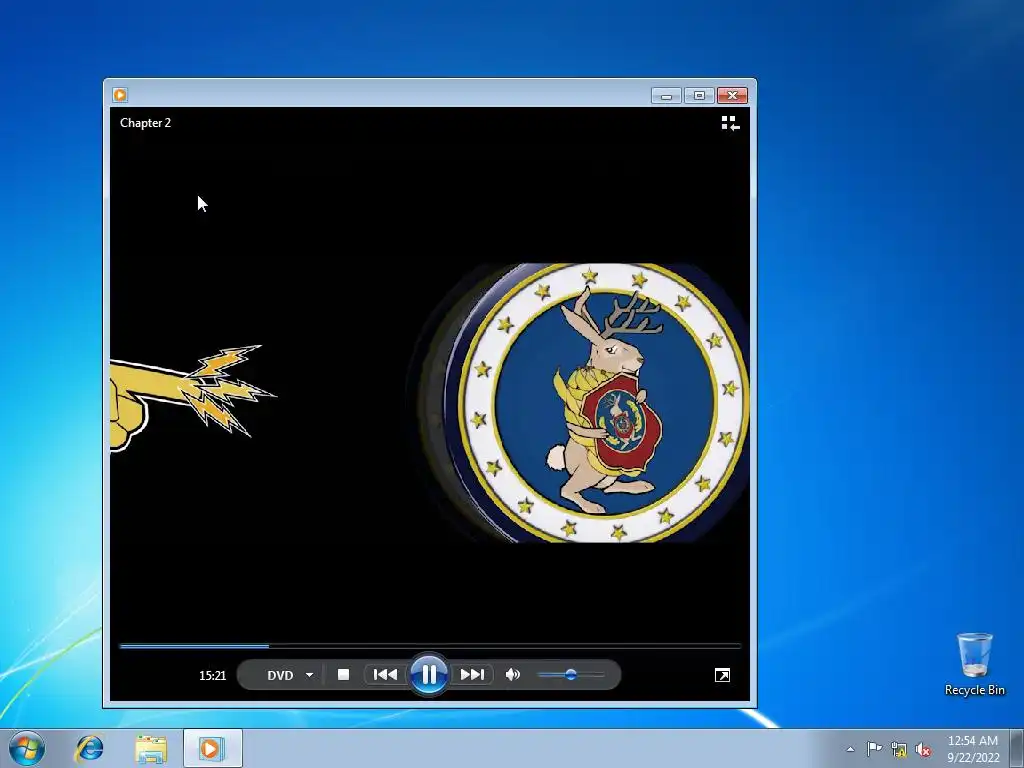Viewport: 1024px width, 768px height.
Task: Stop the DVD playback
Action: pyautogui.click(x=344, y=675)
